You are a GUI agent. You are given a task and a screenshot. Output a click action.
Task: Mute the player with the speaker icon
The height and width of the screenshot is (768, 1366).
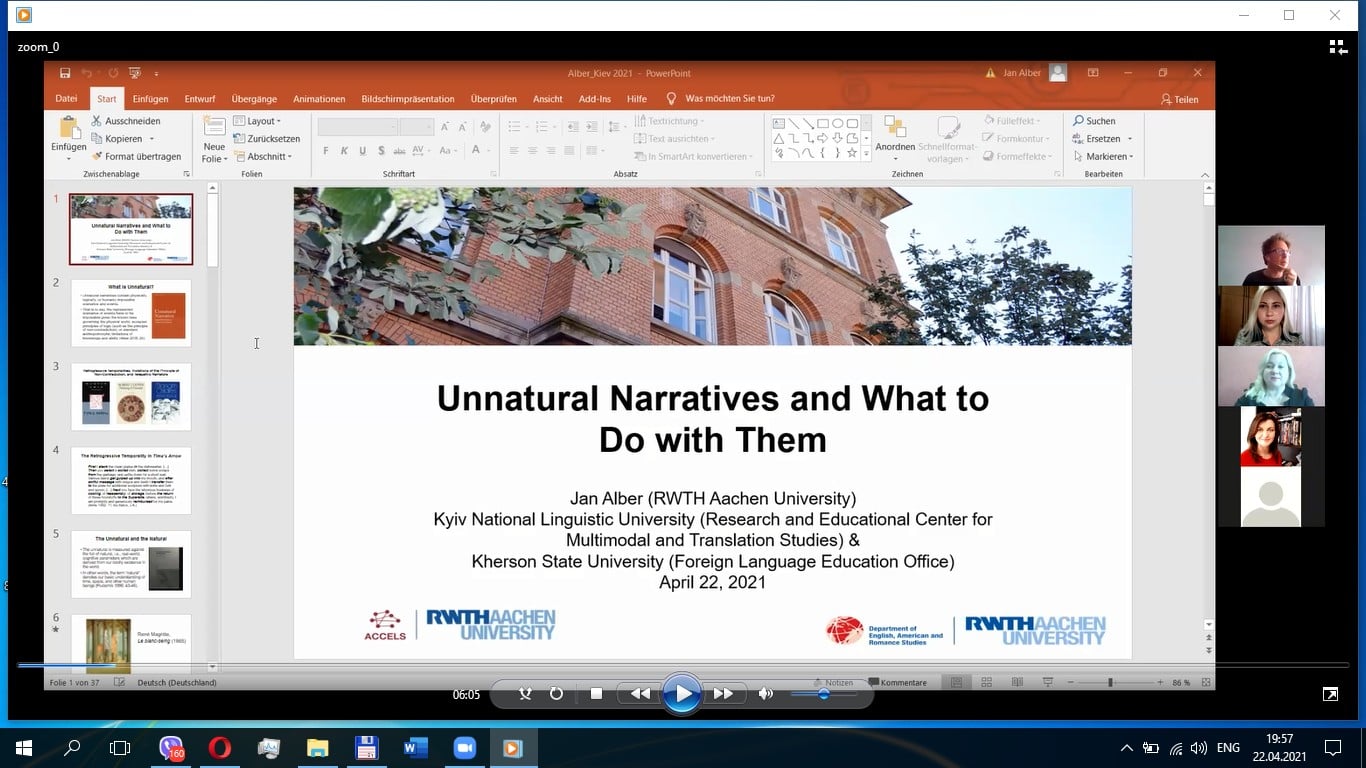click(766, 694)
